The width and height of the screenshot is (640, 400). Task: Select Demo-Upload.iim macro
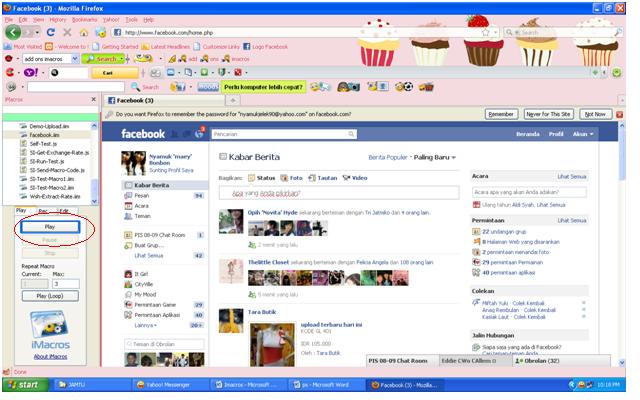pos(47,126)
